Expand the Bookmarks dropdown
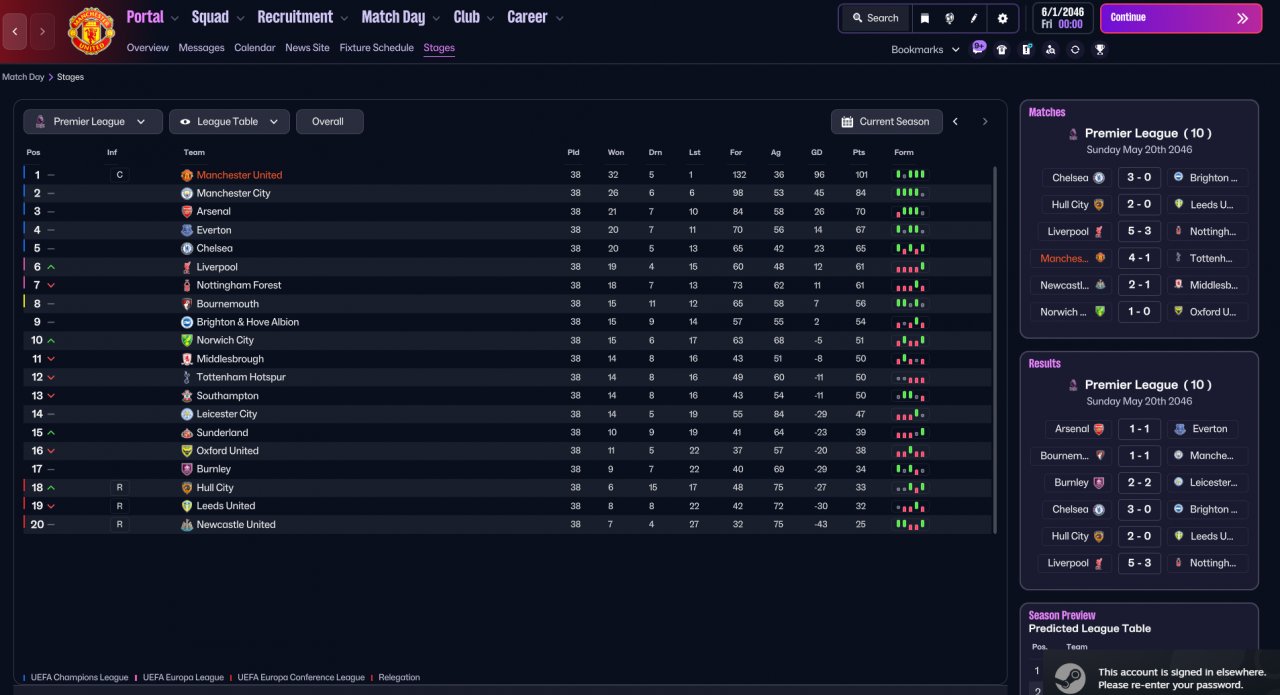The width and height of the screenshot is (1280, 695). pos(924,49)
